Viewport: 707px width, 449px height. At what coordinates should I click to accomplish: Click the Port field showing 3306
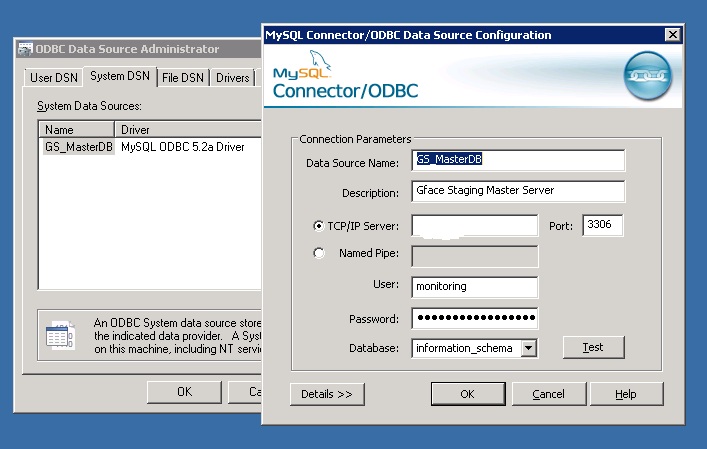click(x=603, y=225)
